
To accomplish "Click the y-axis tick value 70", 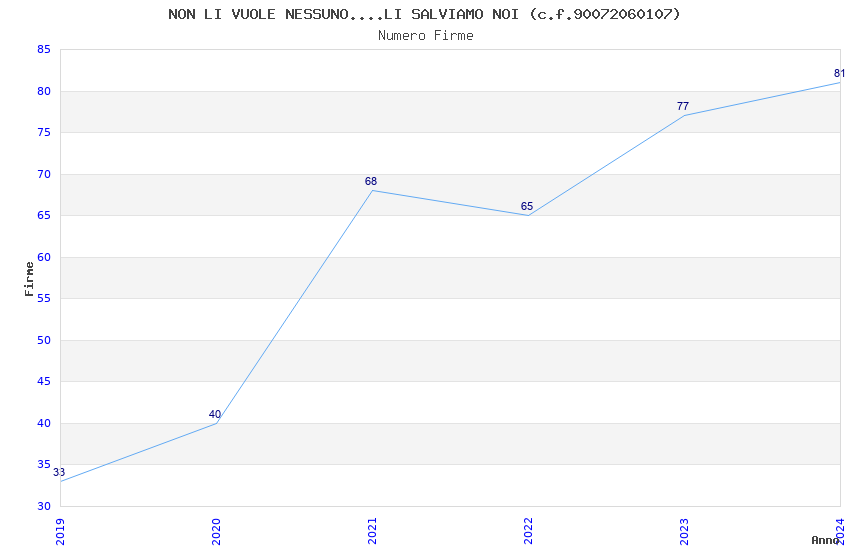I will click(x=44, y=174).
